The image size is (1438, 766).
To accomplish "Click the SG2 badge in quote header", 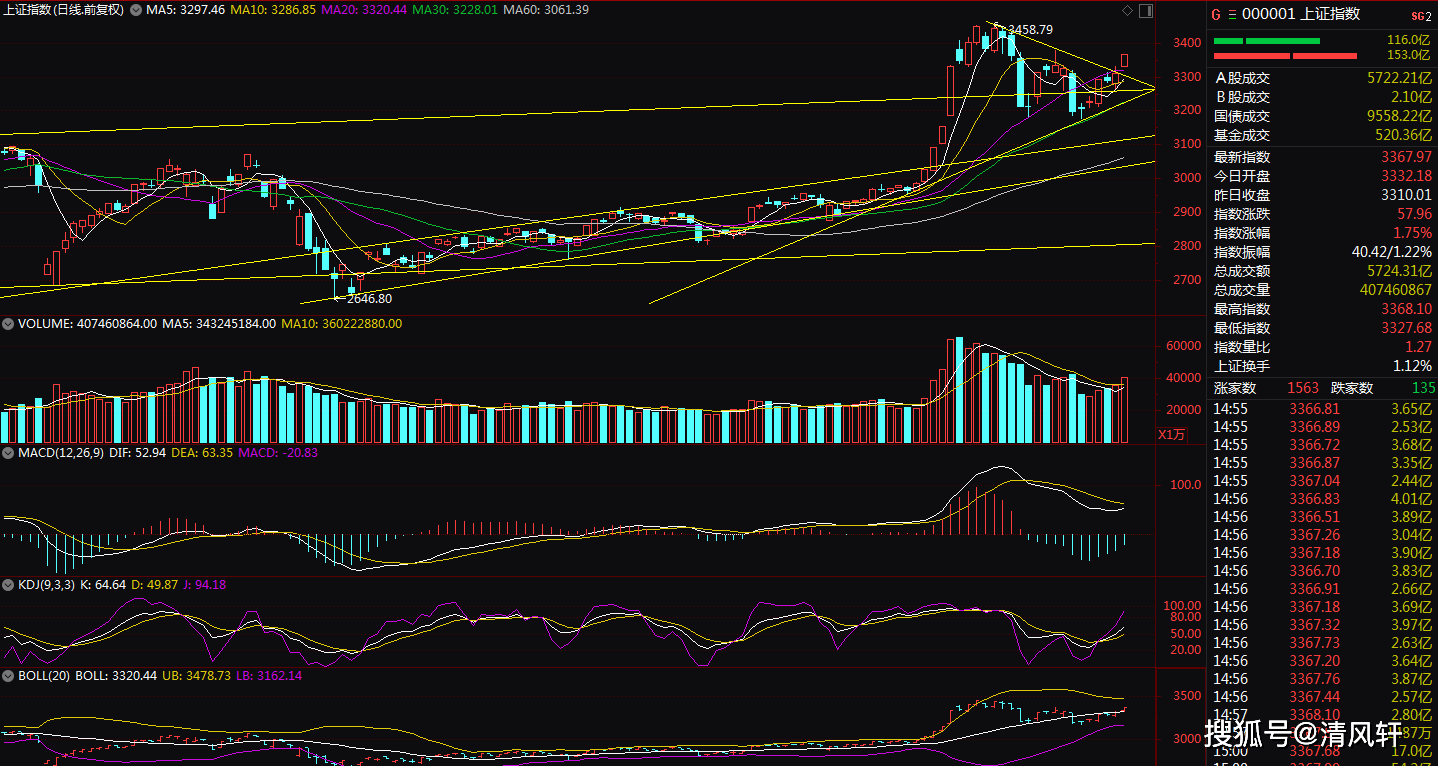I will click(x=1421, y=15).
